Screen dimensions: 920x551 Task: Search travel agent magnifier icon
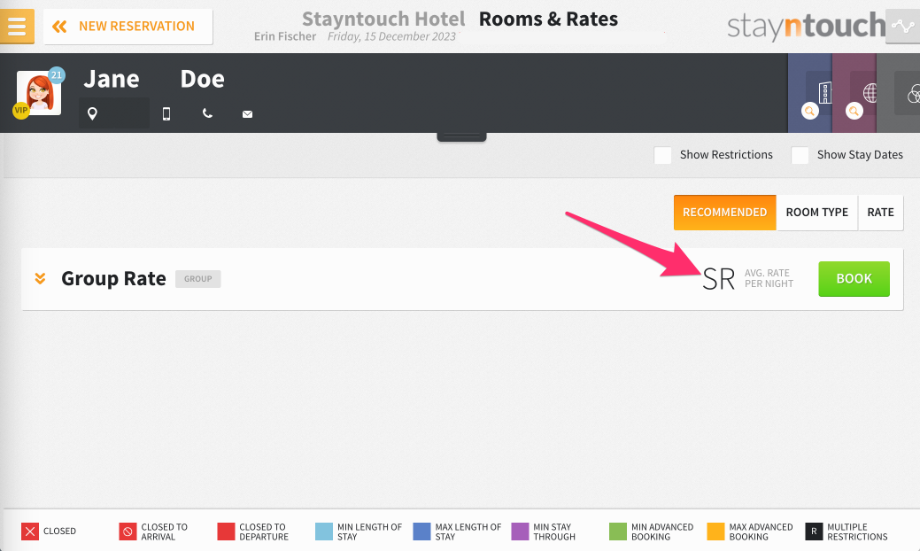pyautogui.click(x=854, y=111)
